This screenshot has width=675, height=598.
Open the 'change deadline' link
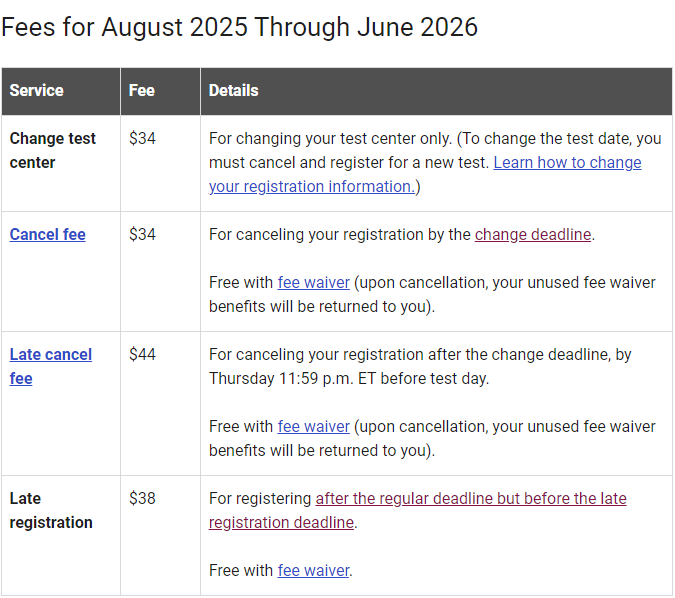pos(533,235)
